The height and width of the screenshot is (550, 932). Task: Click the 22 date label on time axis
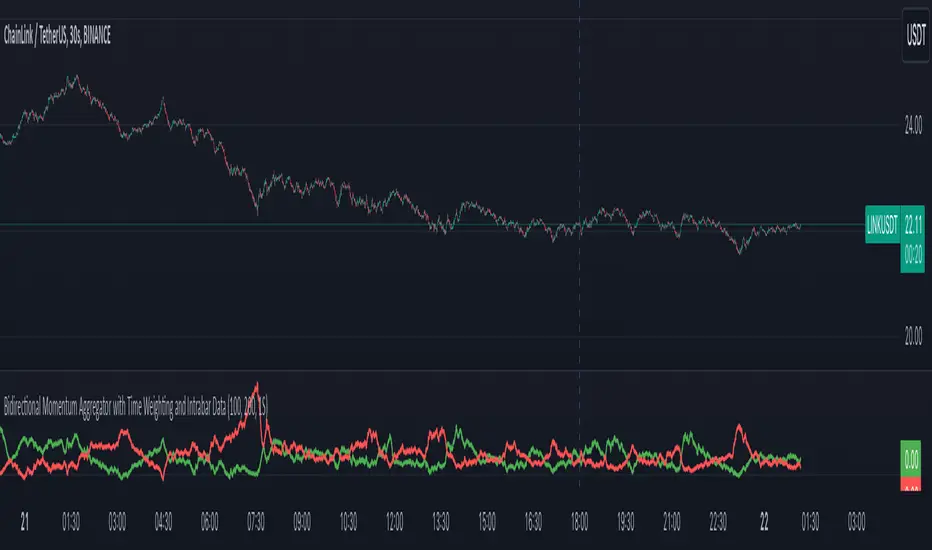pyautogui.click(x=764, y=522)
